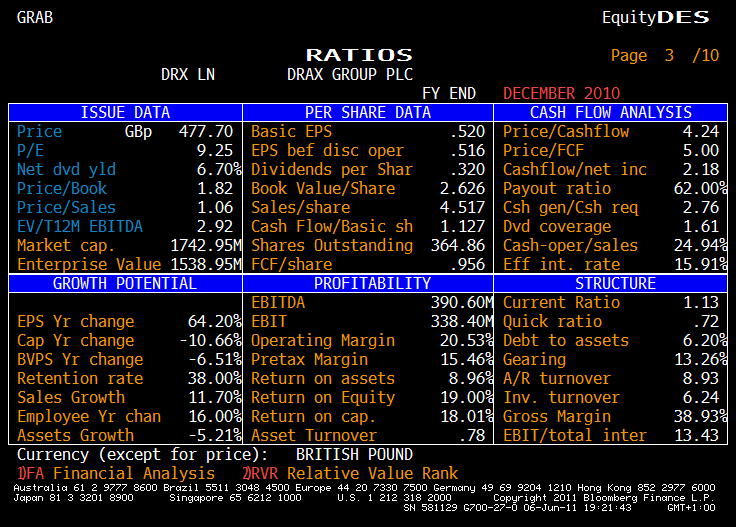Click the STRUCTURE section header
Screen dimensions: 736x527
click(611, 283)
